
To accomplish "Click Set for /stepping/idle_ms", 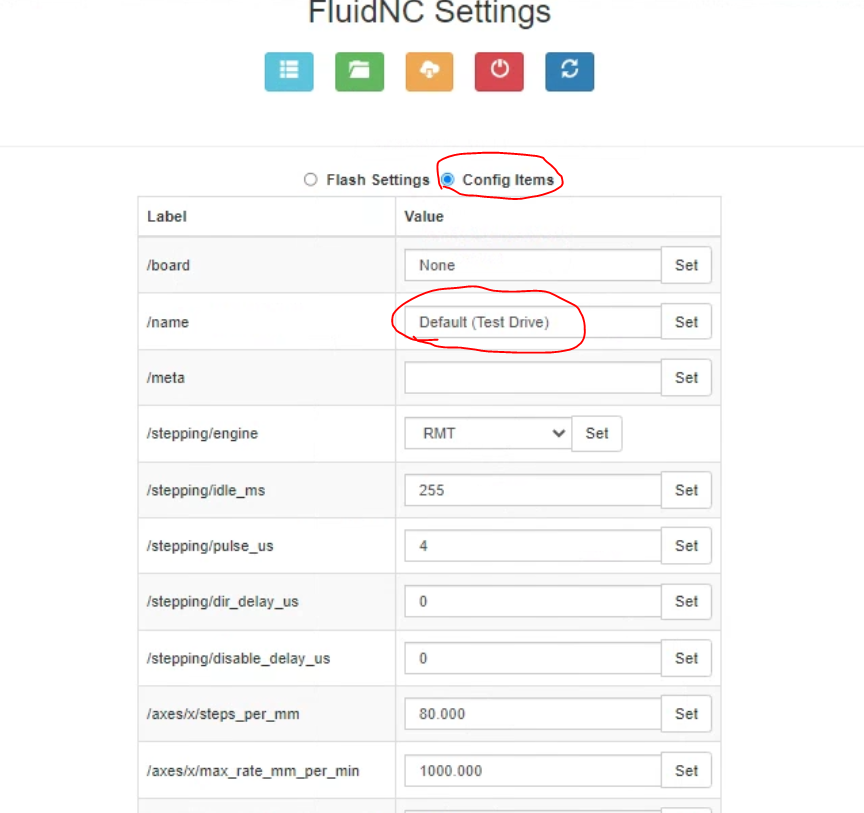I will click(686, 490).
